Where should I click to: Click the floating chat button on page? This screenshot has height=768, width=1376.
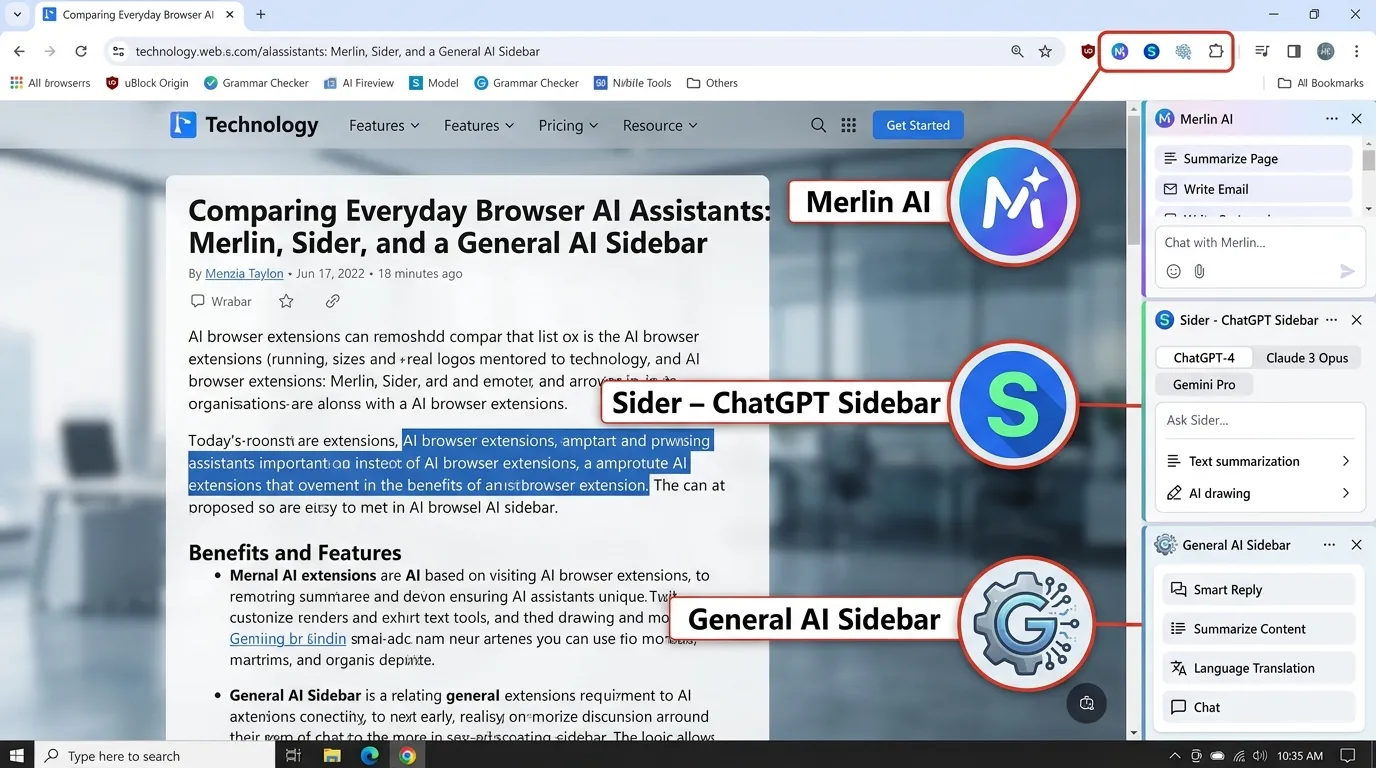coord(1087,702)
